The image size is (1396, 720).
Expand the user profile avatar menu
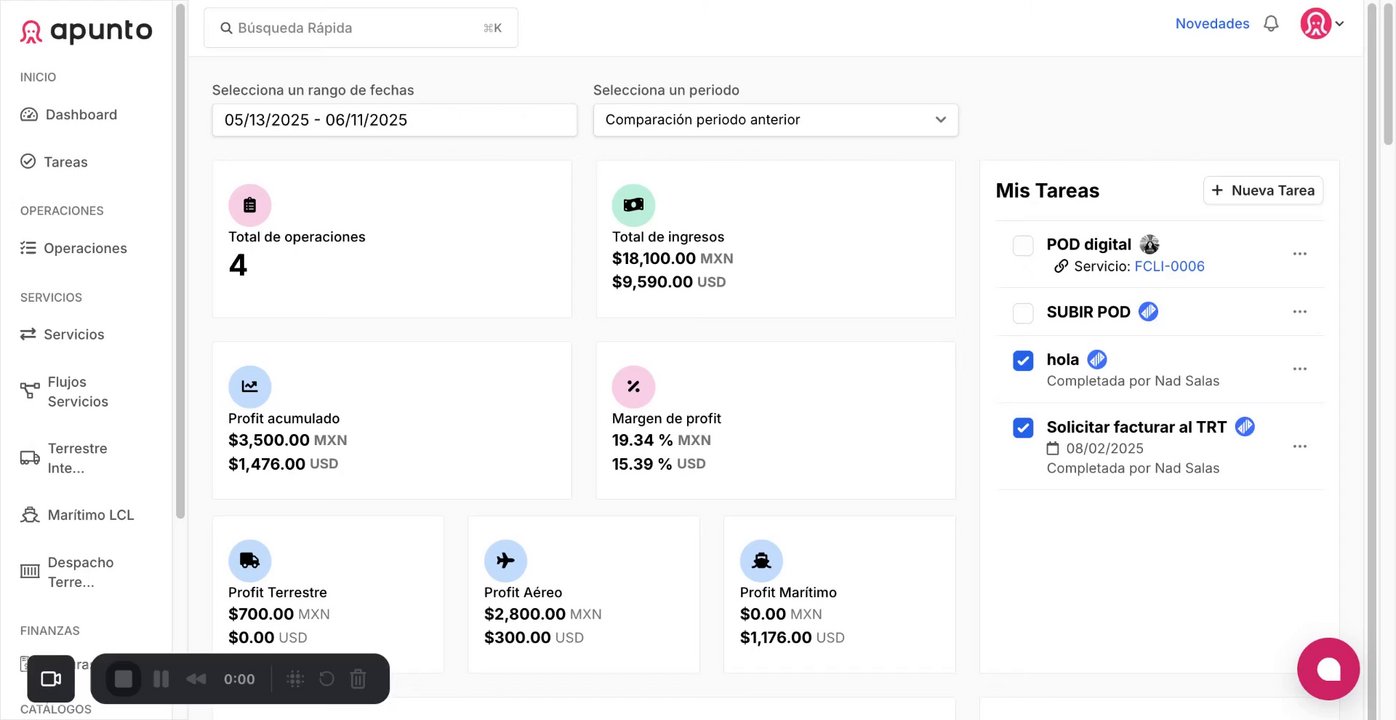pos(1321,24)
